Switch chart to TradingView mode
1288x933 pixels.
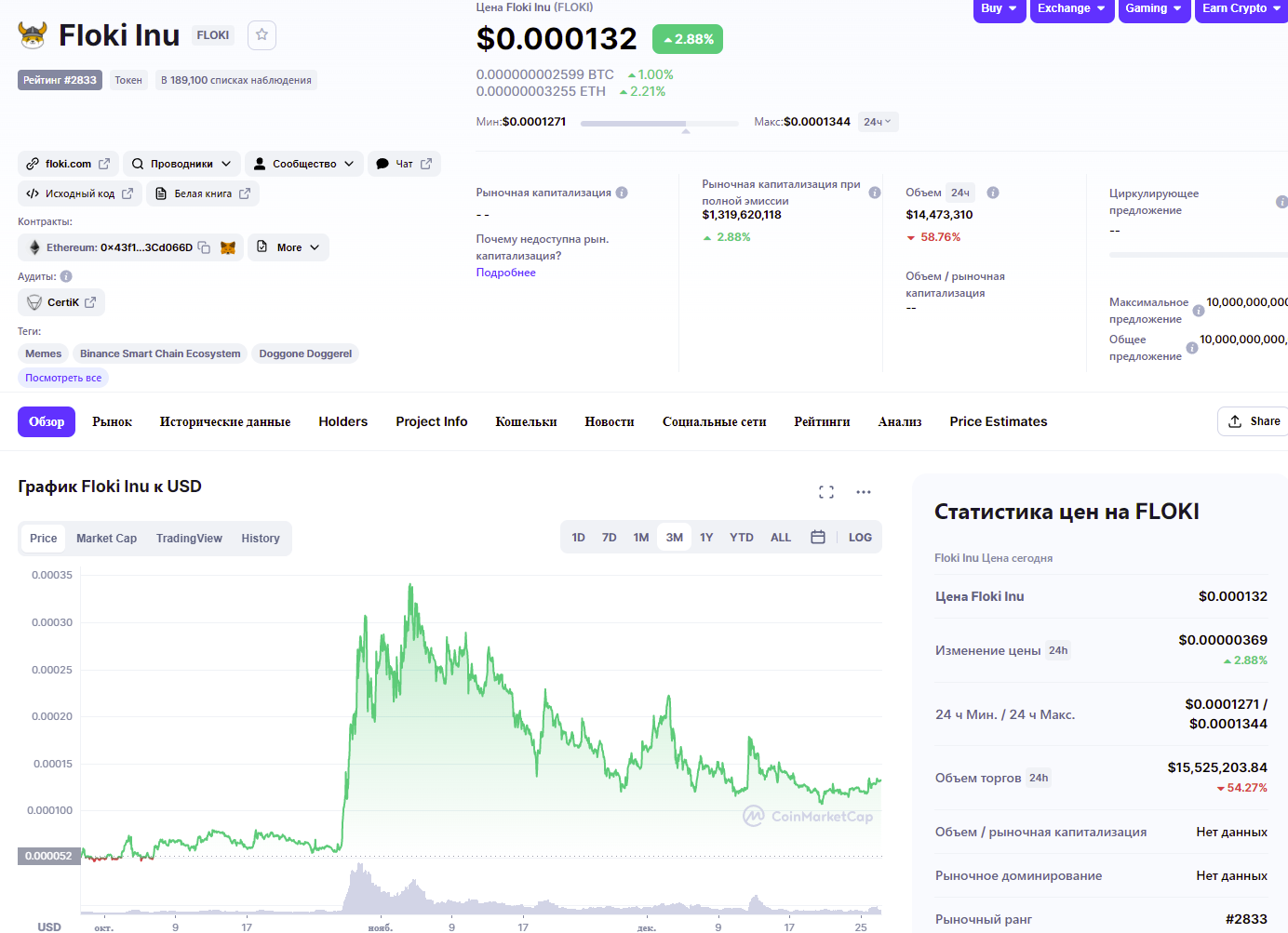click(x=189, y=539)
